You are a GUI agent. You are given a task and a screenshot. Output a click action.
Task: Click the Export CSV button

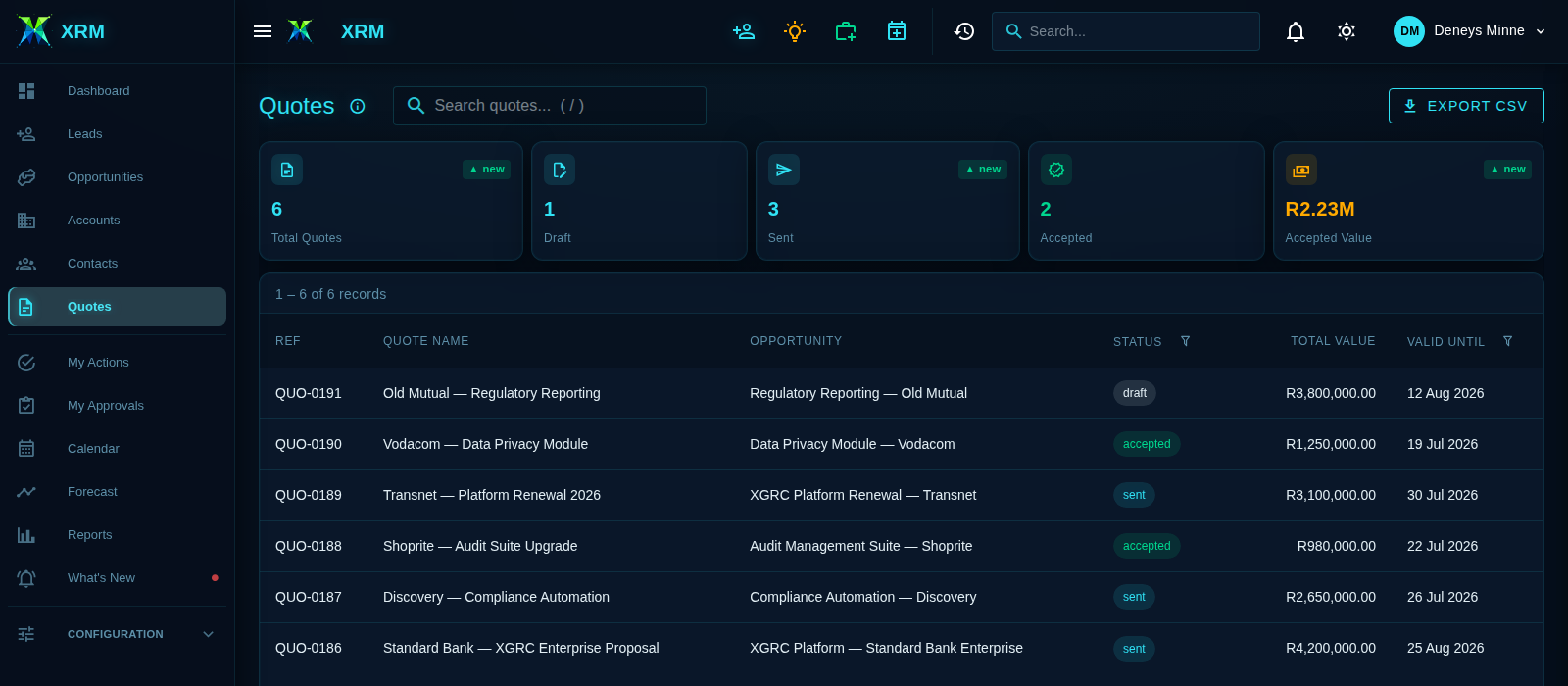(x=1466, y=106)
